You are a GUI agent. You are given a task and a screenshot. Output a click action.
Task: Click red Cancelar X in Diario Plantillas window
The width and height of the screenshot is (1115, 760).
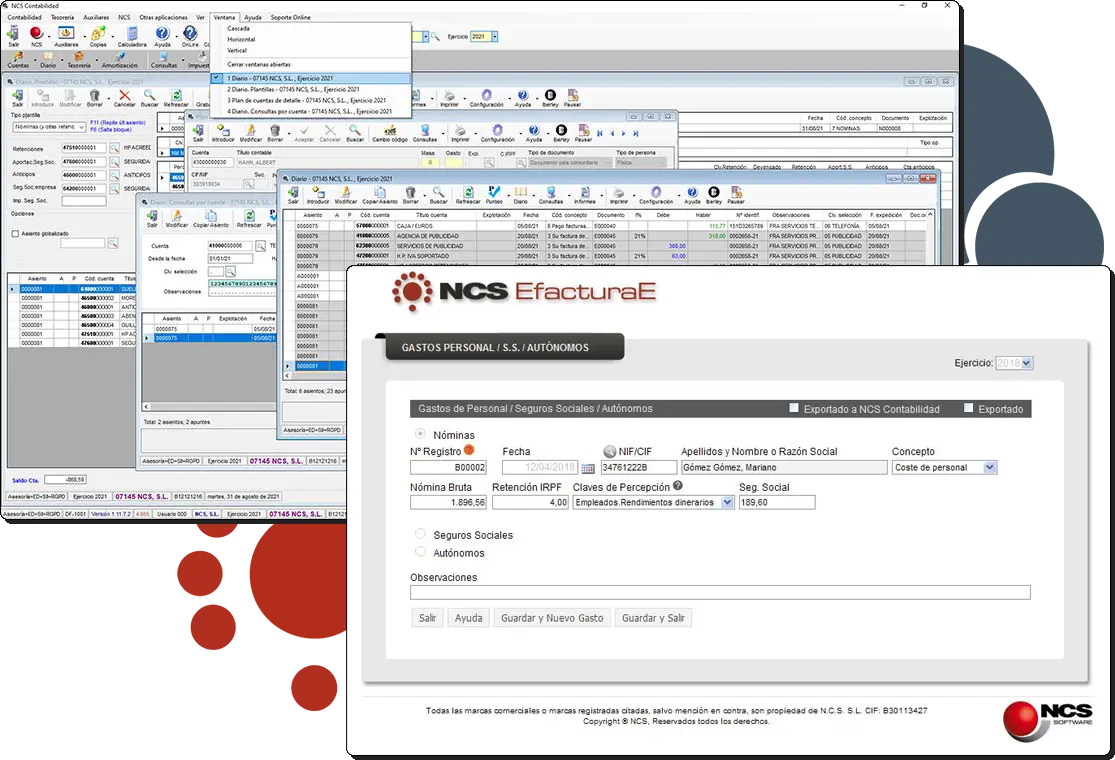pos(124,98)
